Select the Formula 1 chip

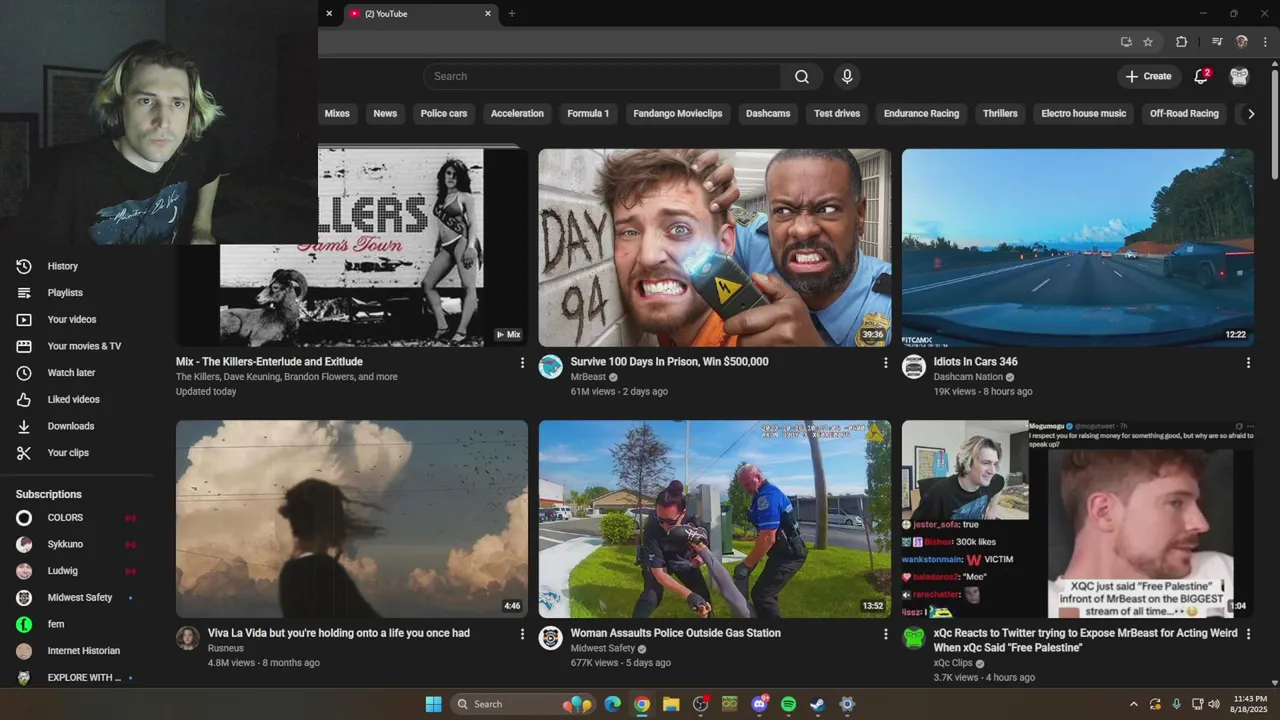click(588, 114)
